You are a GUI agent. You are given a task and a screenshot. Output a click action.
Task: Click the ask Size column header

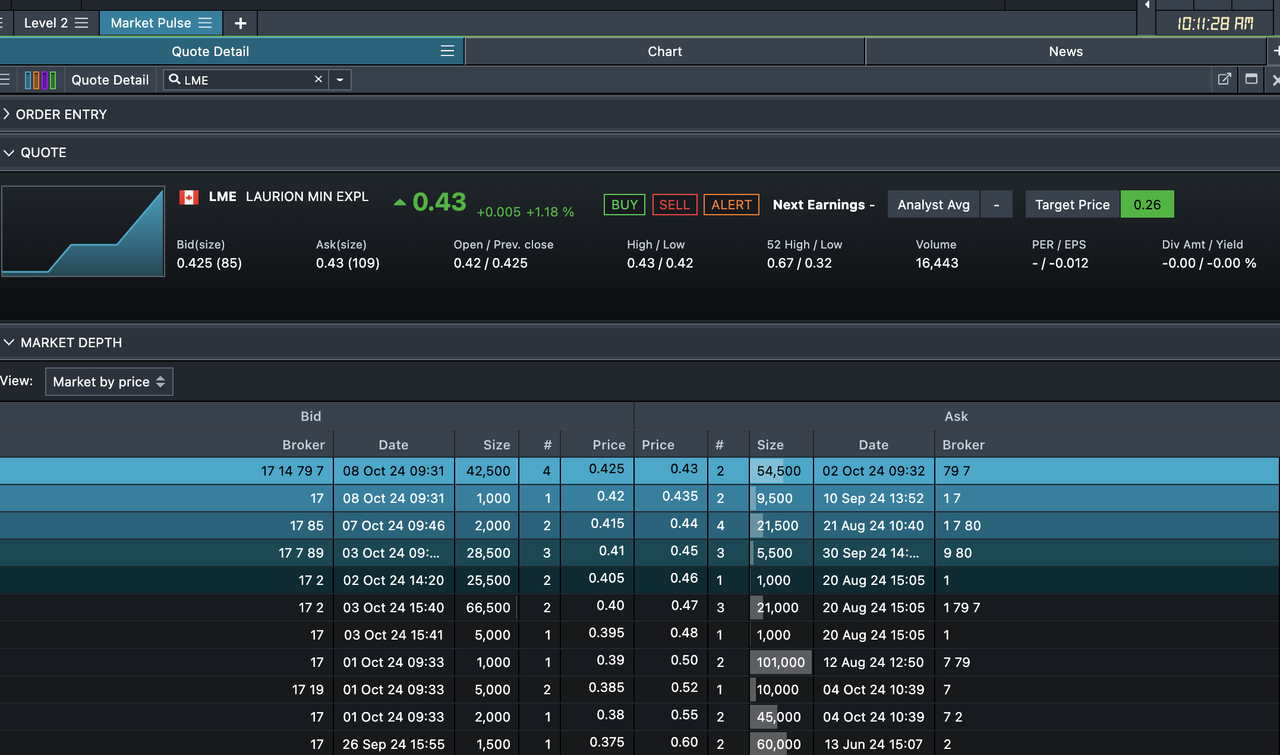[x=770, y=445]
